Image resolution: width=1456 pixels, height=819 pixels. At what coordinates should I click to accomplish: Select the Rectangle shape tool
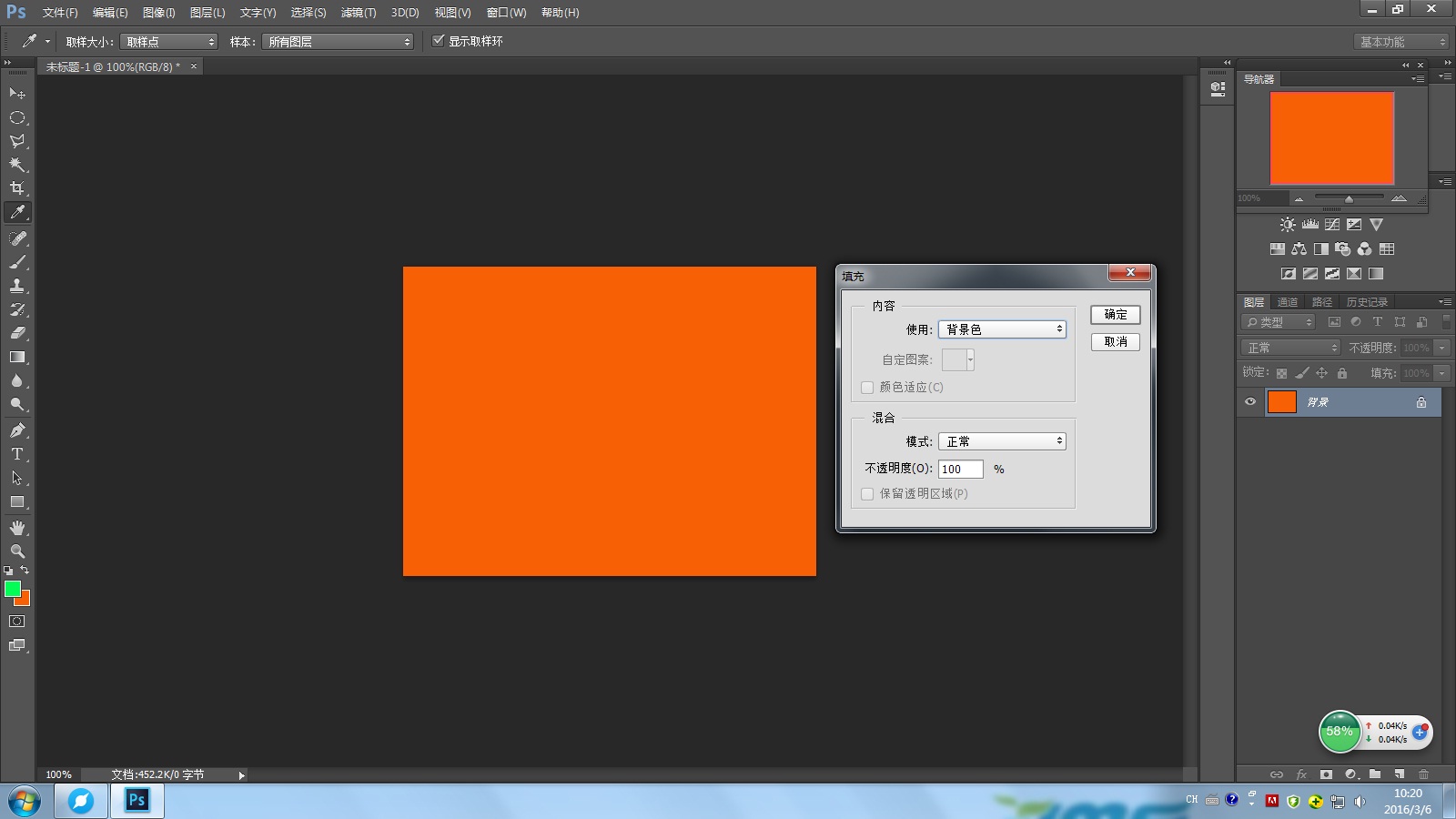click(17, 501)
